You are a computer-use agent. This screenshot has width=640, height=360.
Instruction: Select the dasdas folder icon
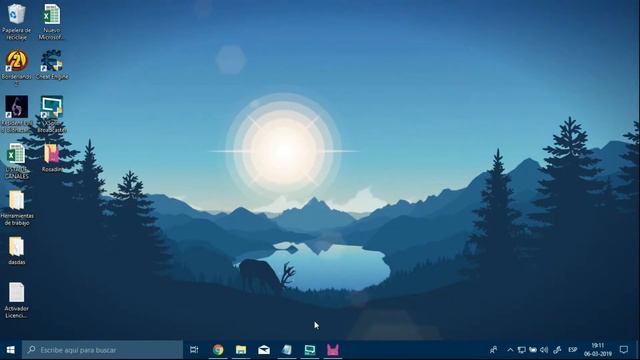click(16, 251)
